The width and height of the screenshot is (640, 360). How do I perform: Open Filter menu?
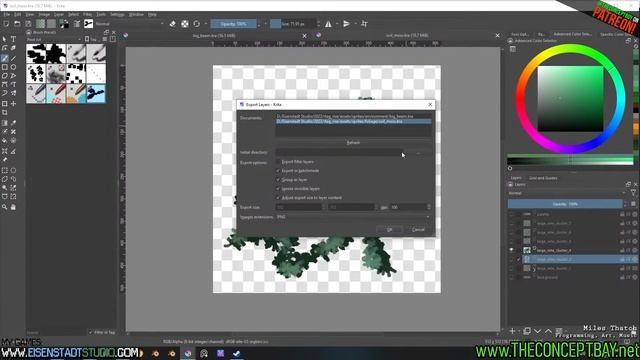[x=87, y=14]
